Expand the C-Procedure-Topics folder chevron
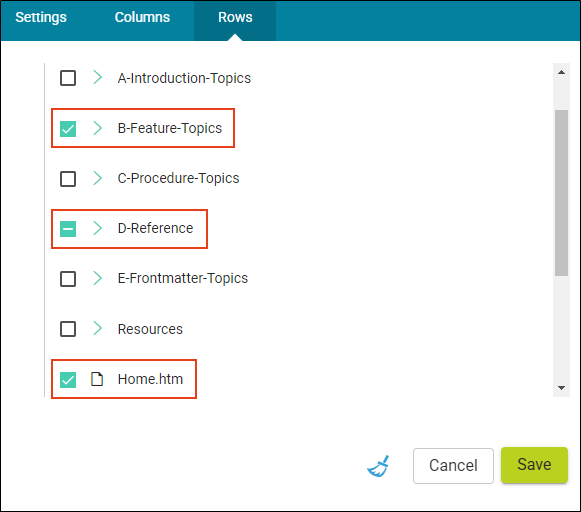581x512 pixels. click(x=97, y=178)
